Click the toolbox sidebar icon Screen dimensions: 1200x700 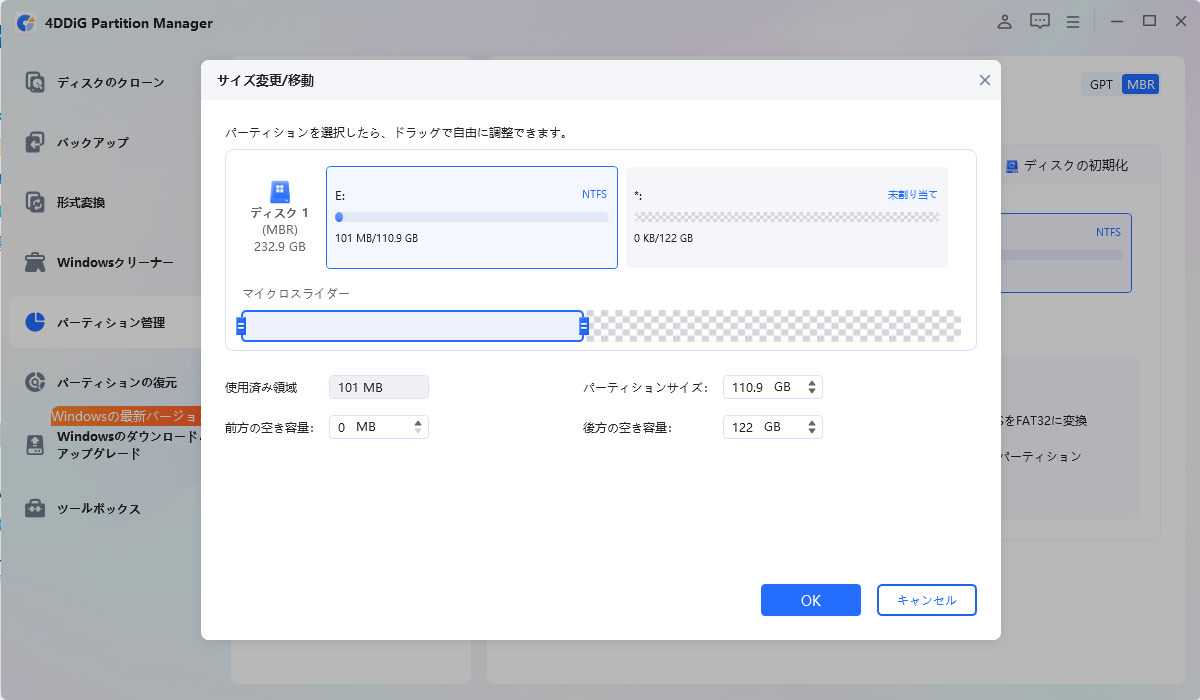(35, 508)
